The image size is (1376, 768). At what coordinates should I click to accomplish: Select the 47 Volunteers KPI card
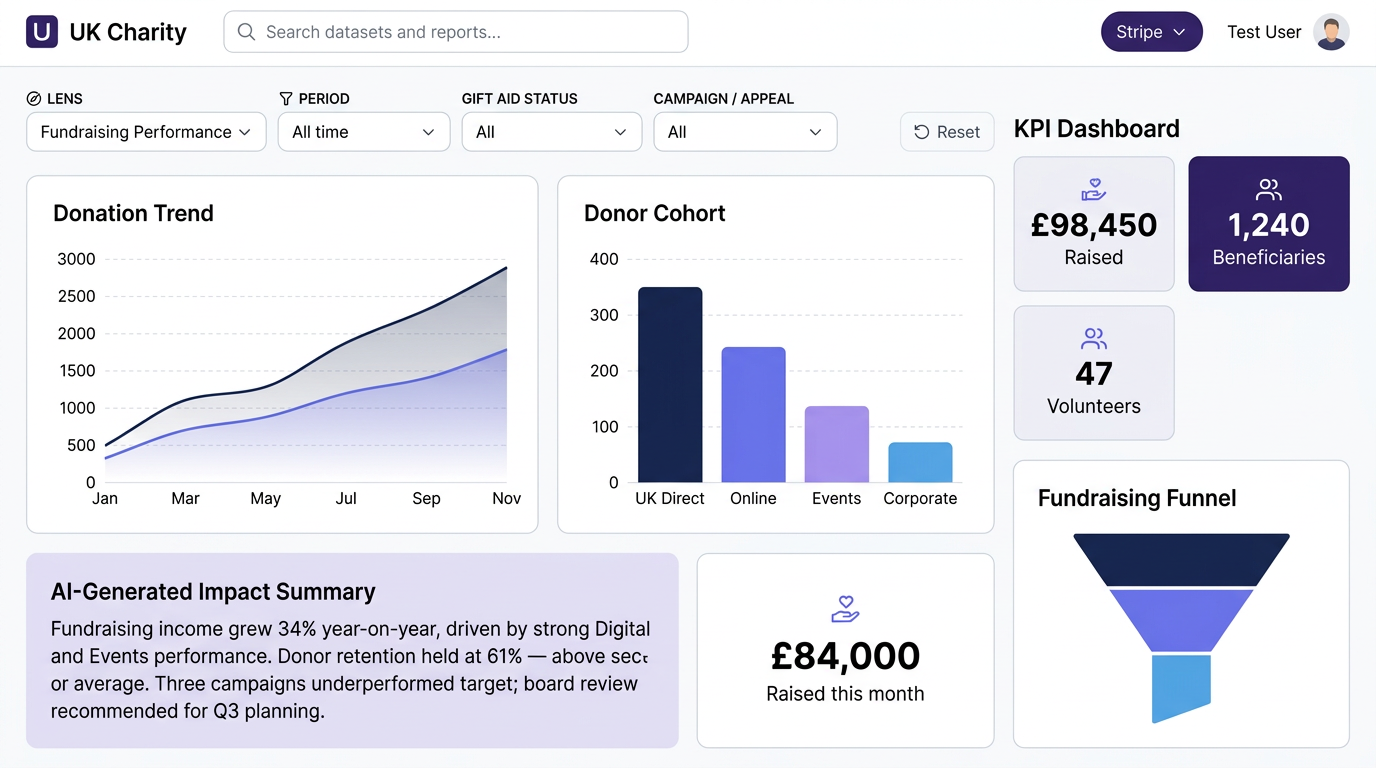pyautogui.click(x=1094, y=373)
